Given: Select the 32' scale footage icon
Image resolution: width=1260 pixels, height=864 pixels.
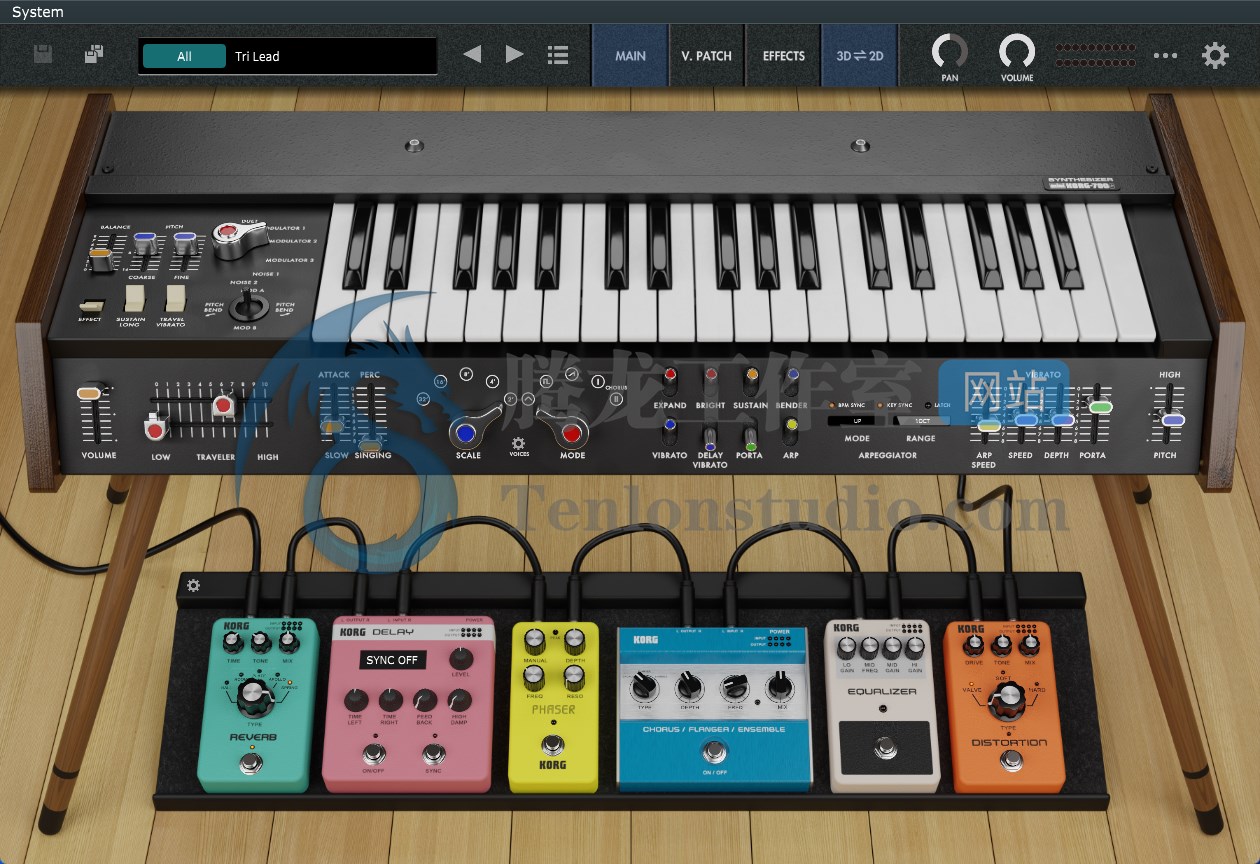Looking at the screenshot, I should pos(423,399).
